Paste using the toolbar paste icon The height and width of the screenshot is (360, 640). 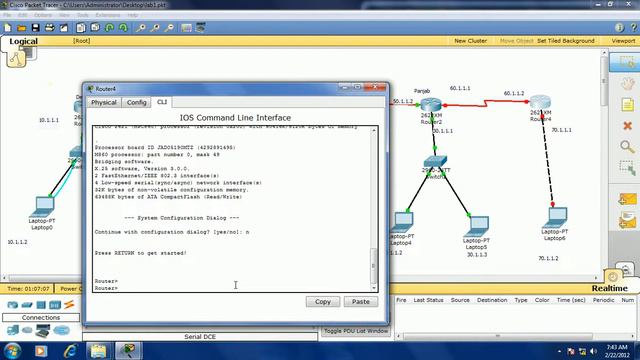click(95, 28)
